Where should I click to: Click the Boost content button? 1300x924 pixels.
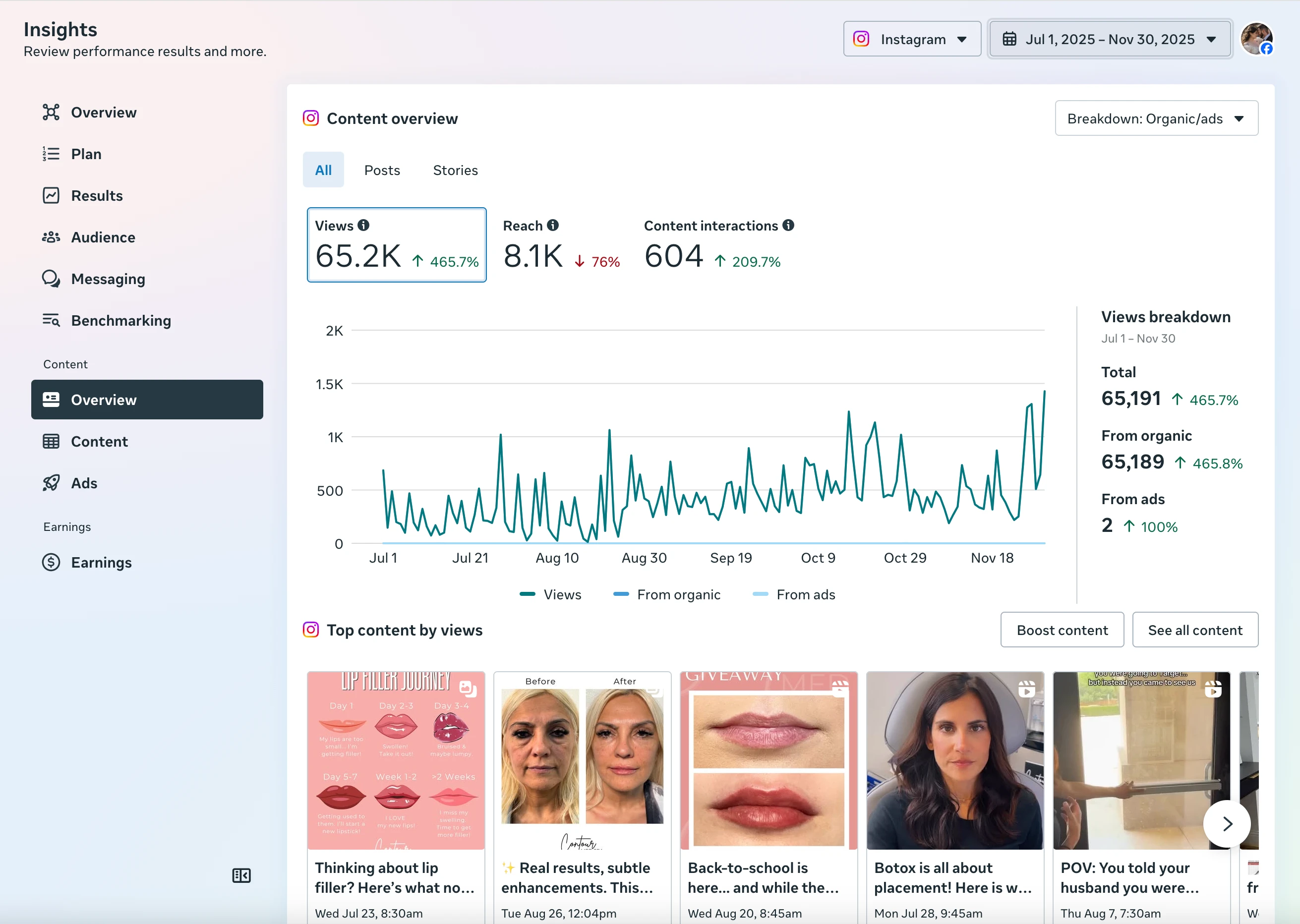1062,630
